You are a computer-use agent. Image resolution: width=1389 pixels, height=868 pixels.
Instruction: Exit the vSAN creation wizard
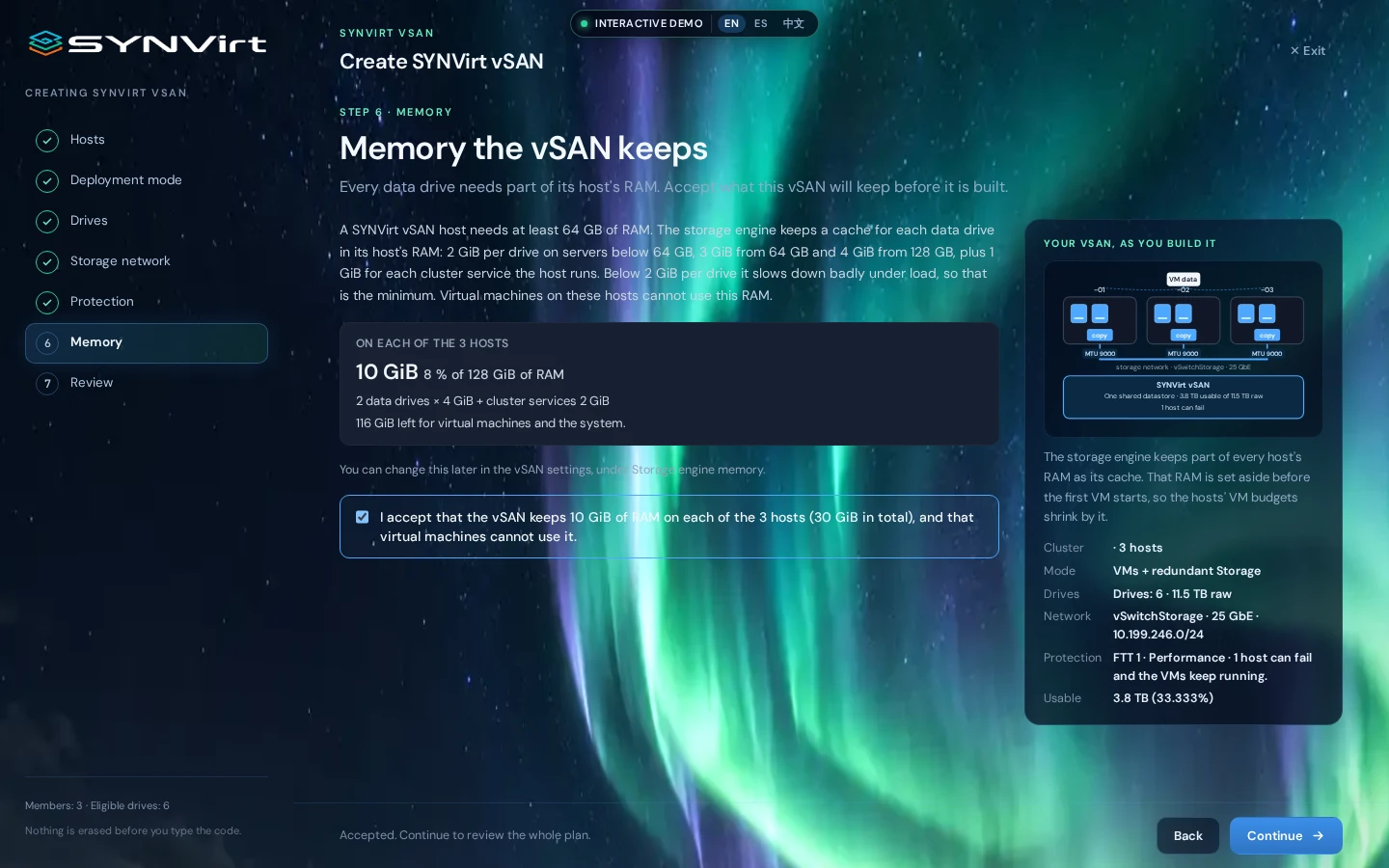click(x=1308, y=50)
